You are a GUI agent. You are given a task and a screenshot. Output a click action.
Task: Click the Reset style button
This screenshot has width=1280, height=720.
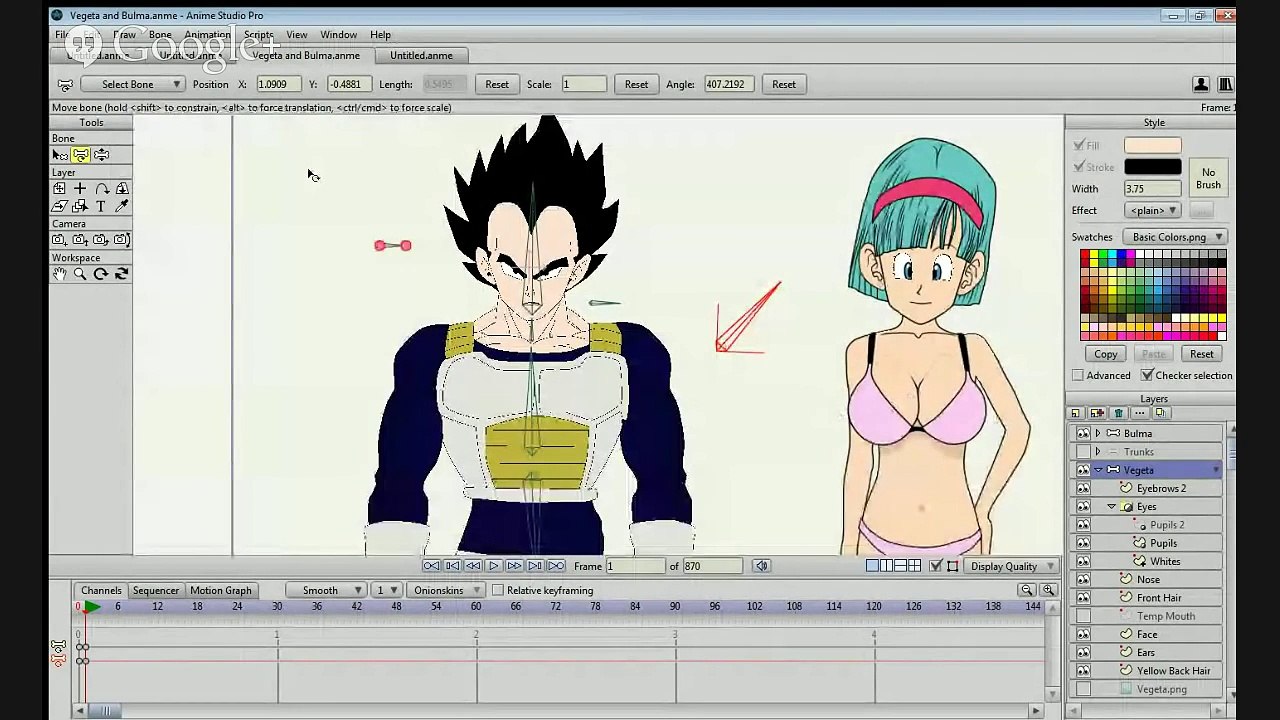tap(1202, 355)
